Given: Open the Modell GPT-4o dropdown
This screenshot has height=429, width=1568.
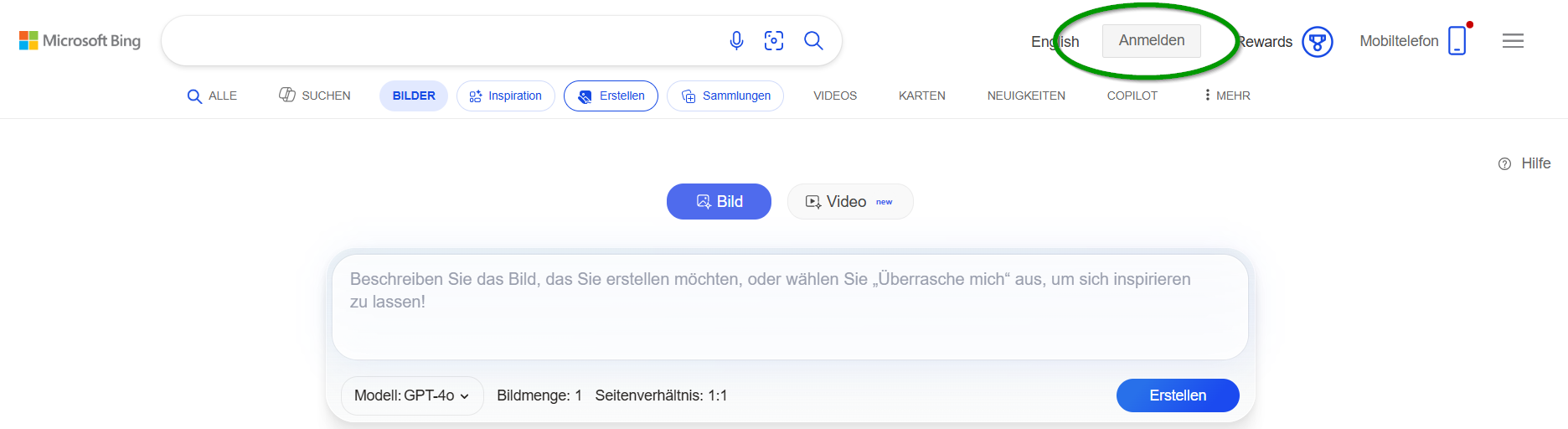Looking at the screenshot, I should (412, 395).
